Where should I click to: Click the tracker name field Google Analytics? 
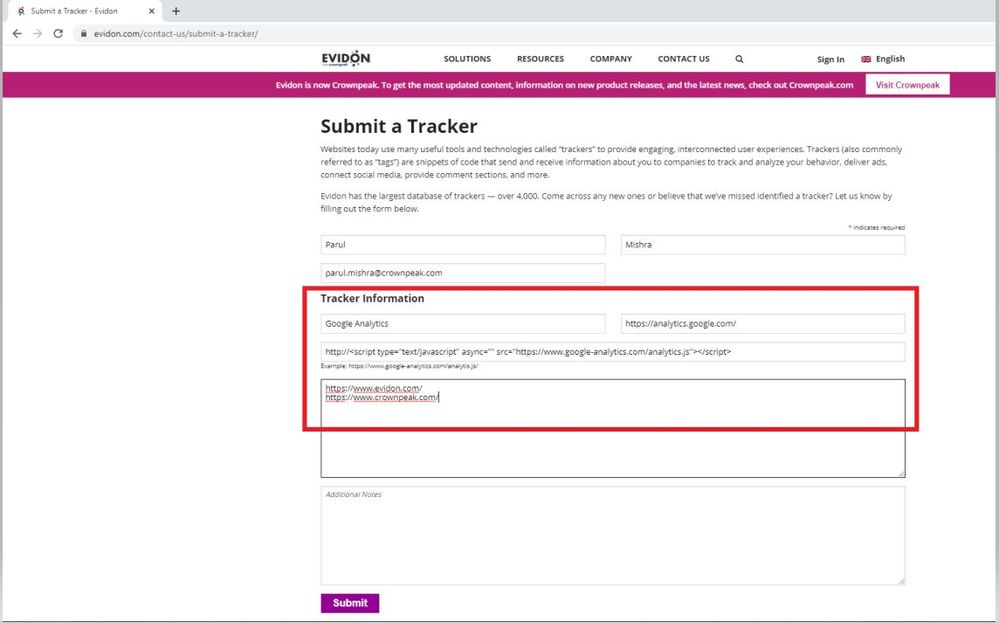click(463, 324)
